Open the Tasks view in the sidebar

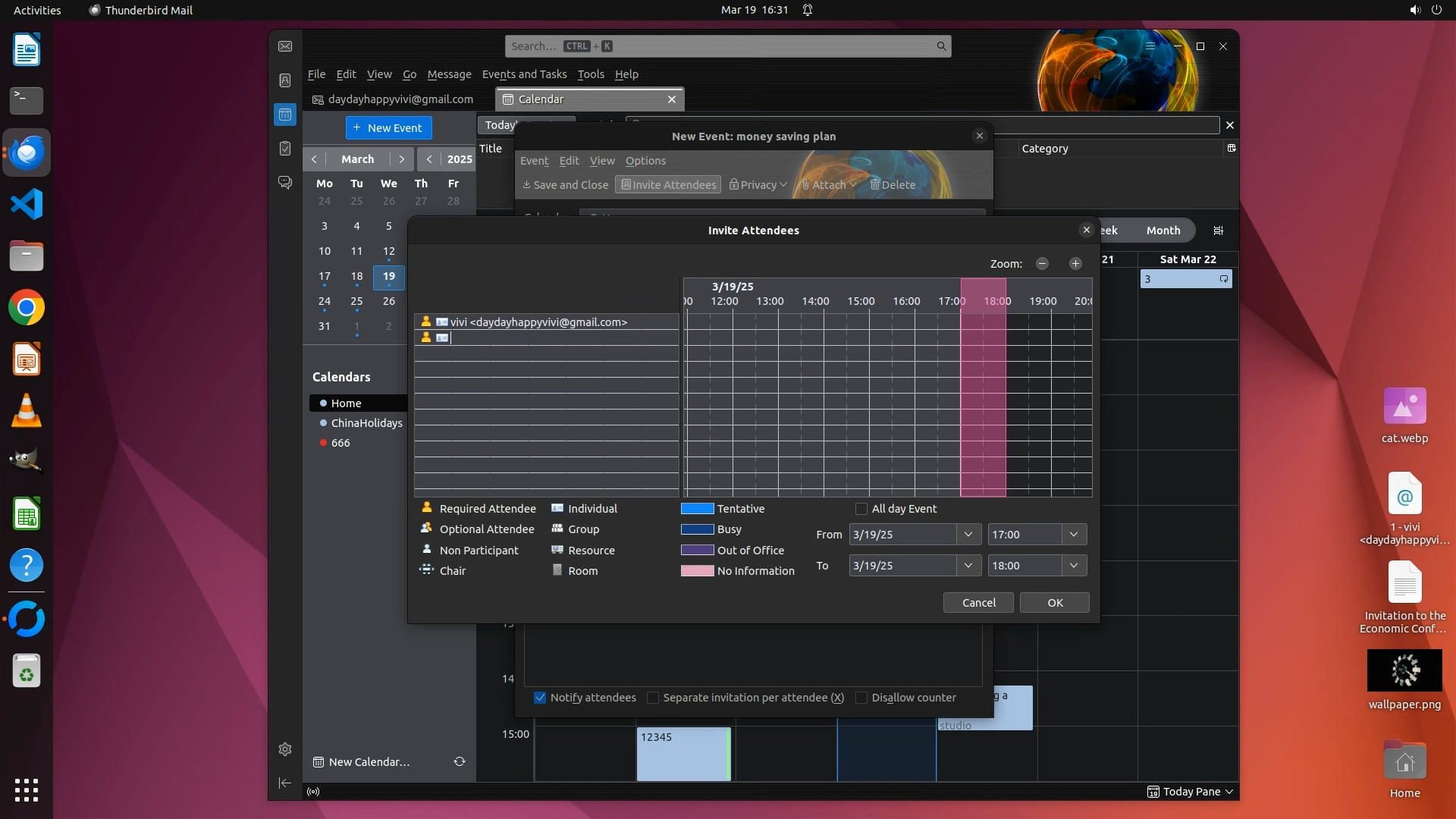pyautogui.click(x=285, y=149)
